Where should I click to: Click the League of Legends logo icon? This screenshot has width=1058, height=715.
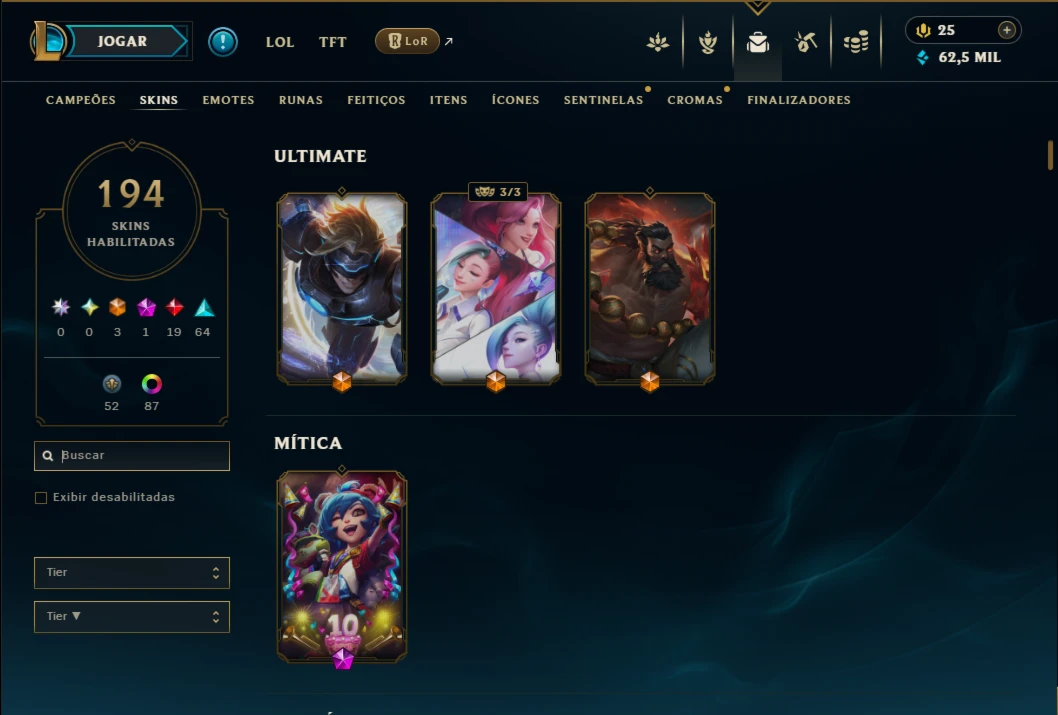(x=47, y=41)
